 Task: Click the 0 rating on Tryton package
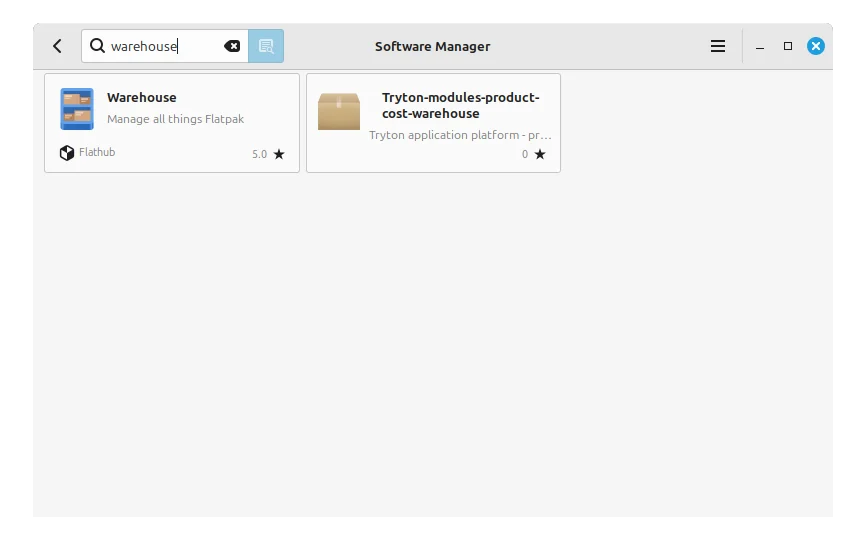click(525, 154)
